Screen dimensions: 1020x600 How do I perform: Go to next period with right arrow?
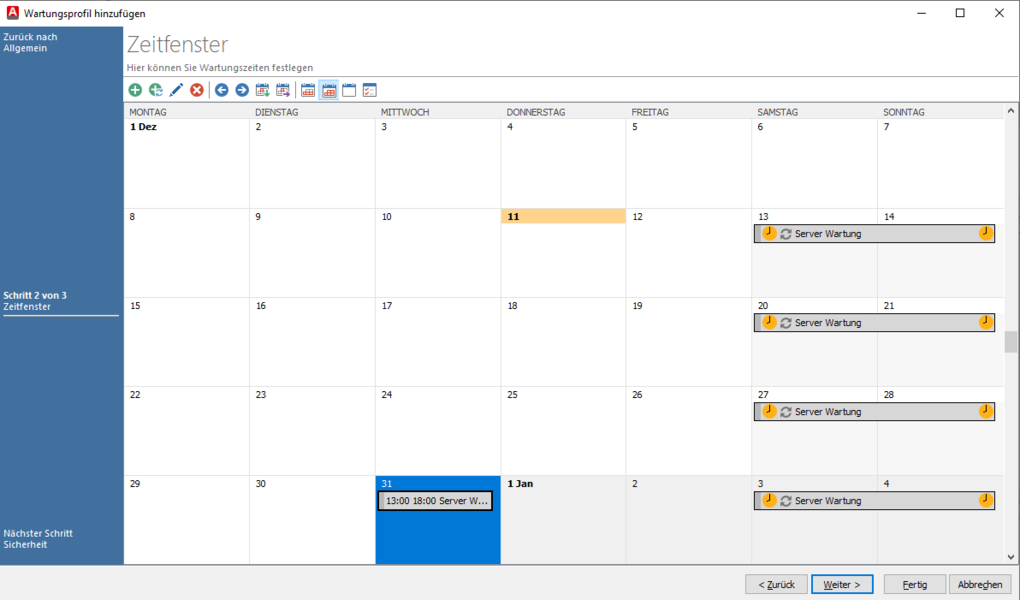pos(242,90)
